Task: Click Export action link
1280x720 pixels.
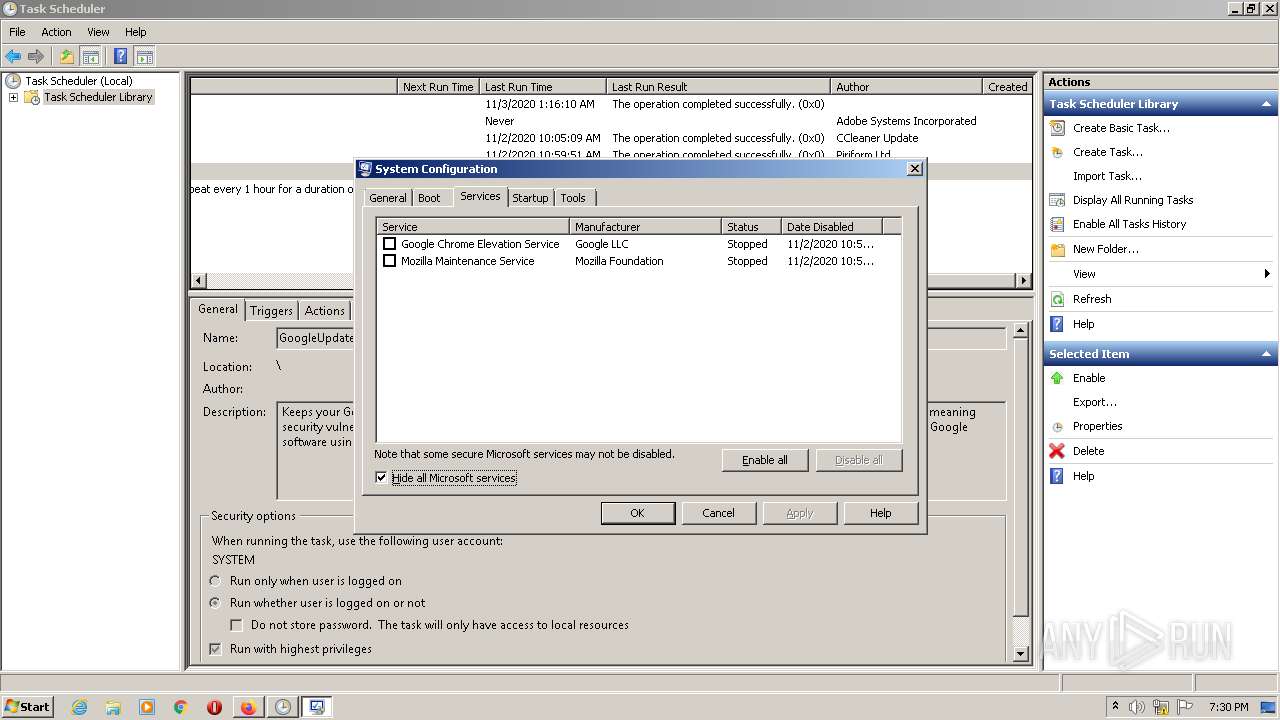Action: (1095, 402)
